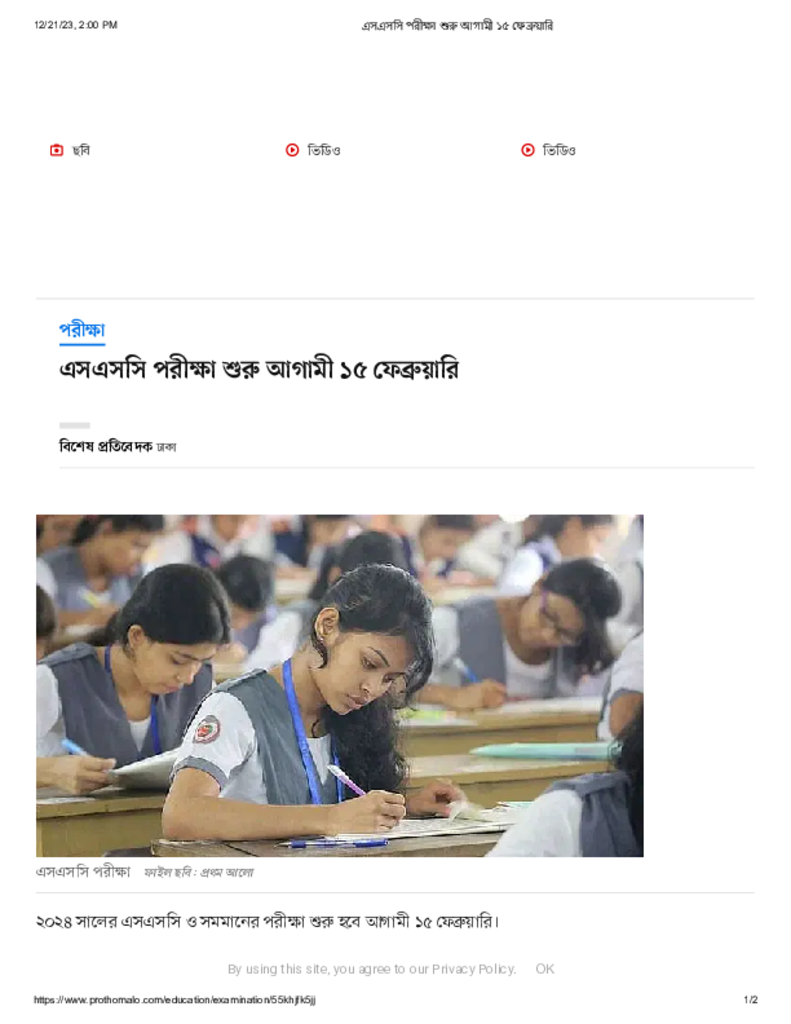Click the red camera icon beside ছবি
The height and width of the screenshot is (1024, 791).
[x=57, y=150]
